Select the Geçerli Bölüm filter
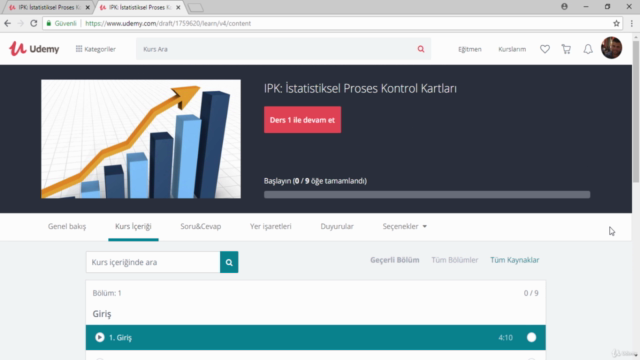 click(x=394, y=260)
